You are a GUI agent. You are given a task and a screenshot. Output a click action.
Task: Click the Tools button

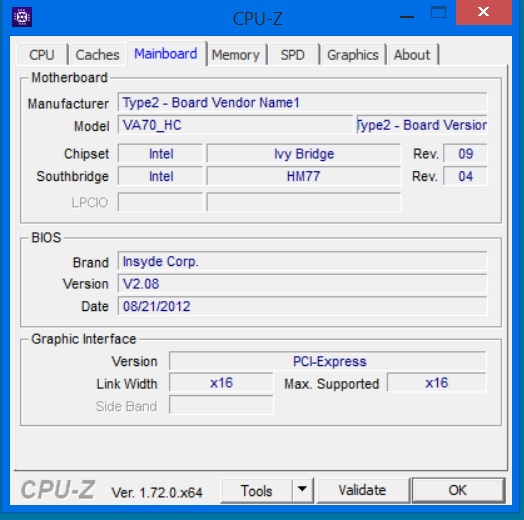256,491
